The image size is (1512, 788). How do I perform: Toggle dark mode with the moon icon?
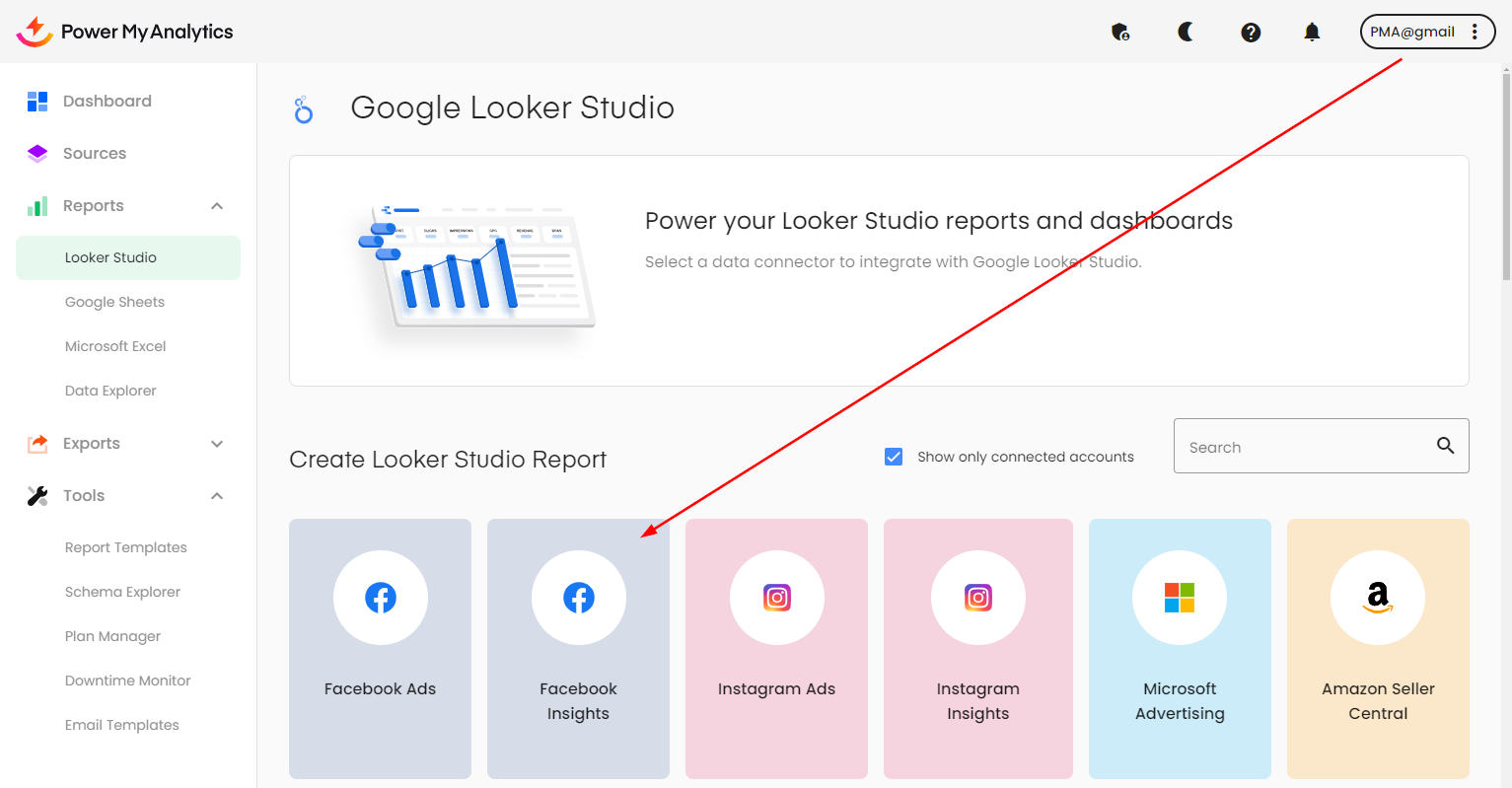(1186, 33)
